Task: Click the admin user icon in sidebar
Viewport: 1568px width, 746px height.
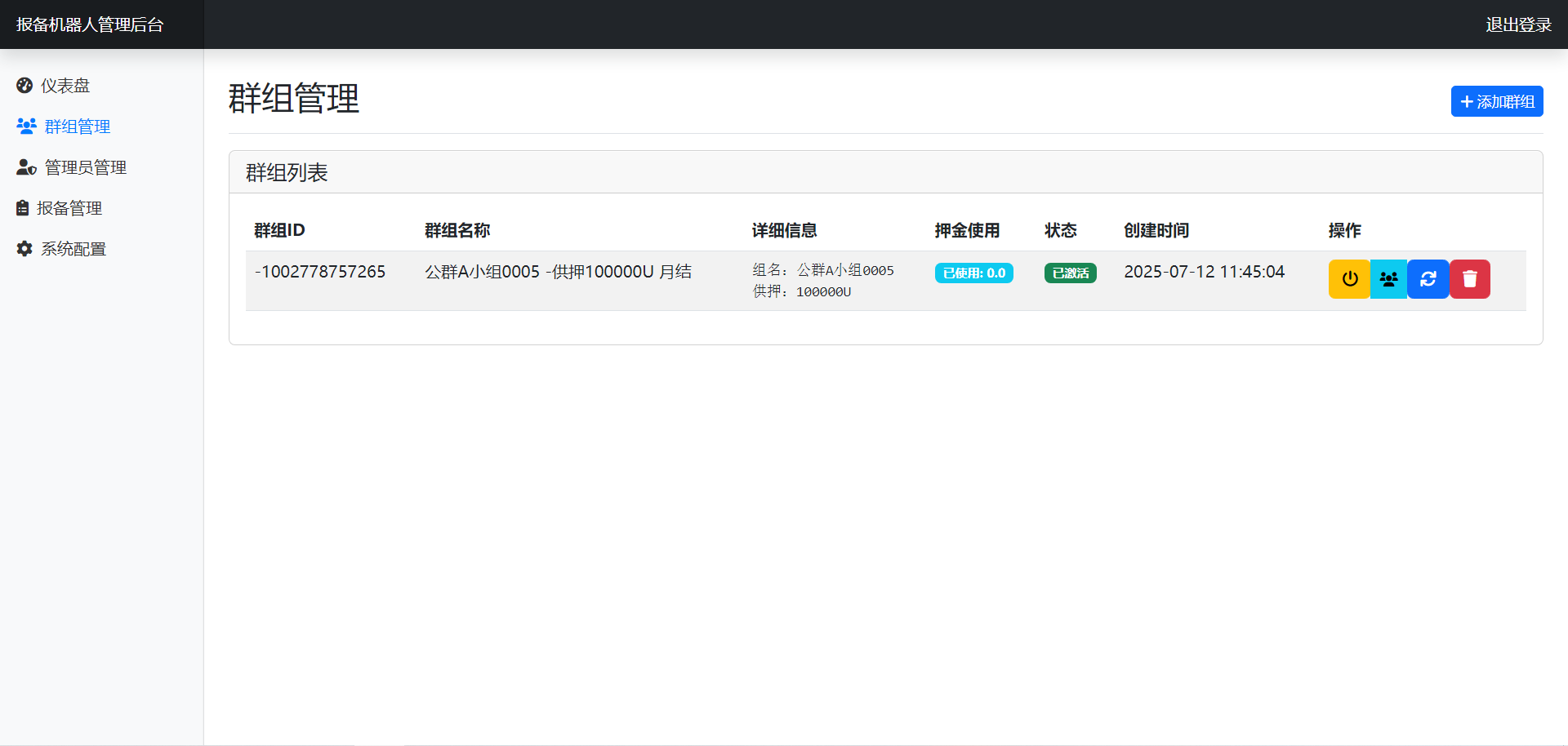Action: click(26, 167)
